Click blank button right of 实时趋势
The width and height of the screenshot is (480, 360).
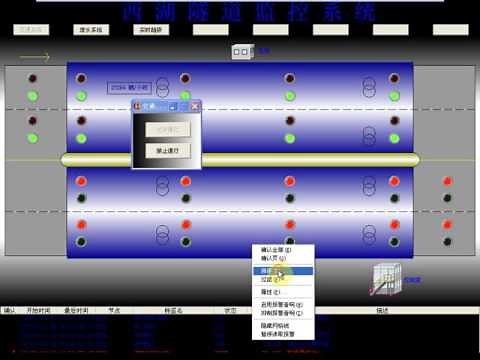211,30
